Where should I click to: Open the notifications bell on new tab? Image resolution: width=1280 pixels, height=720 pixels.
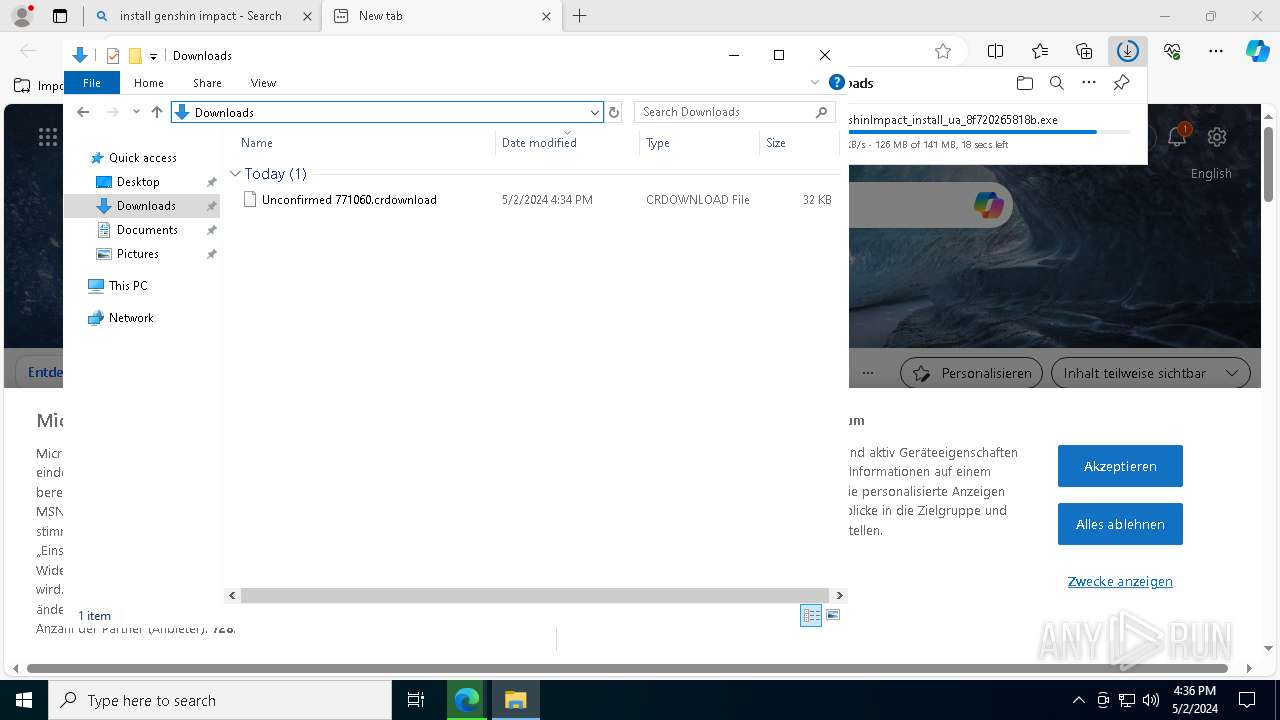pyautogui.click(x=1177, y=137)
